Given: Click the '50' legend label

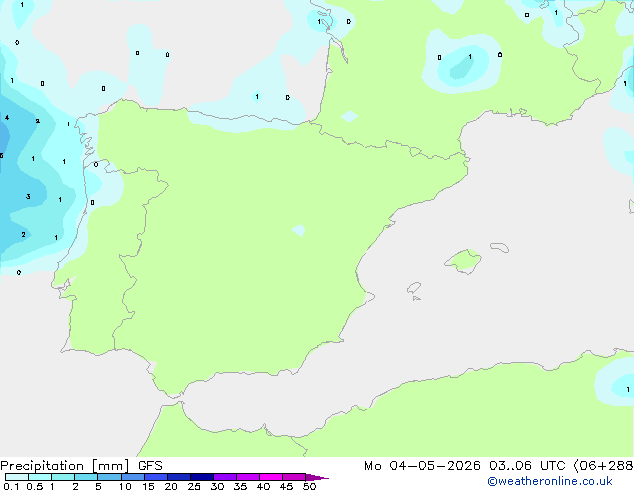Looking at the screenshot, I should 310,486.
